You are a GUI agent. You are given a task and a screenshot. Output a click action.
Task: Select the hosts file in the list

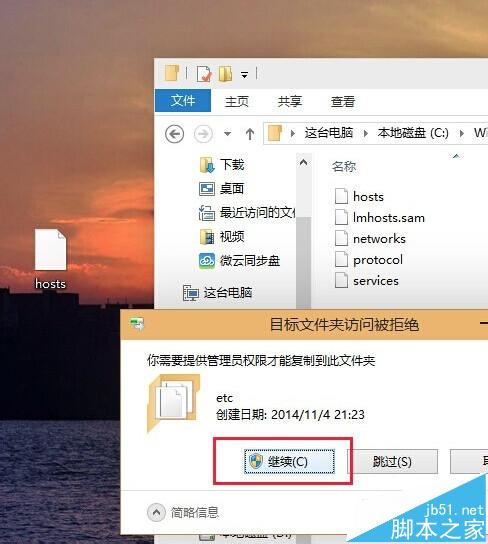click(x=359, y=196)
